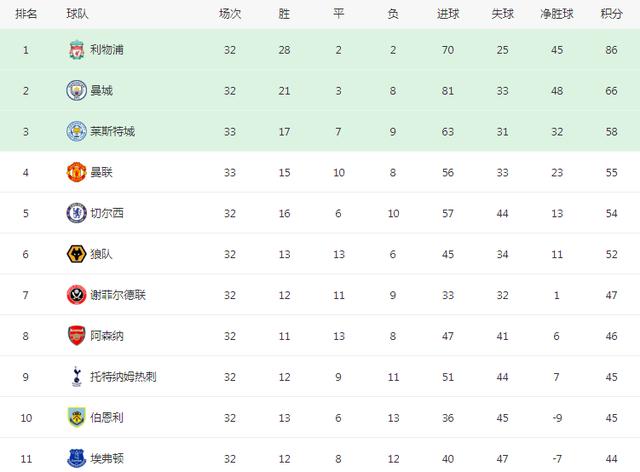Click the Burnley crest icon
Viewport: 640px width, 472px height.
76,417
